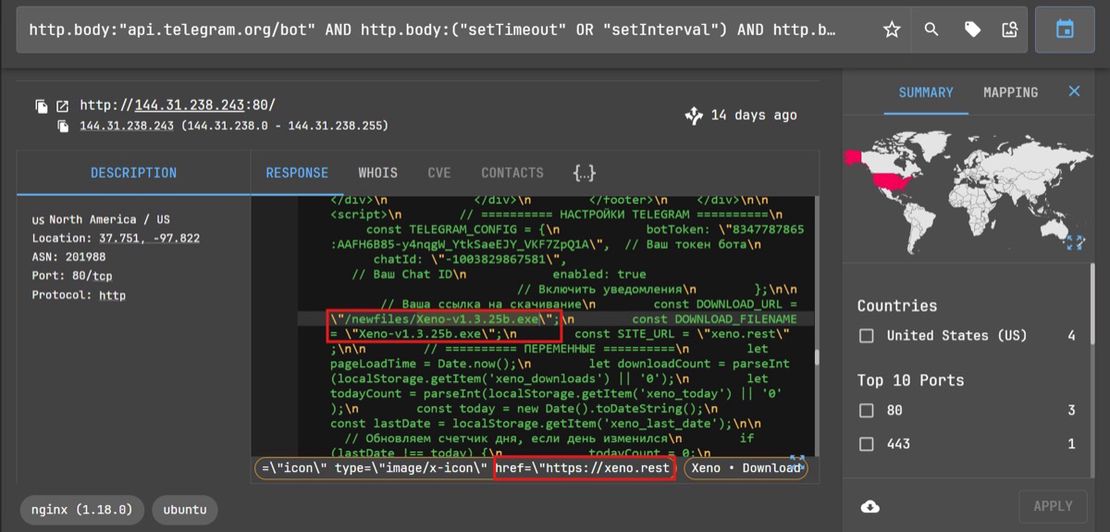Image resolution: width=1110 pixels, height=532 pixels.
Task: Copy the IP range line 144.31.238.243
Action: pyautogui.click(x=64, y=127)
